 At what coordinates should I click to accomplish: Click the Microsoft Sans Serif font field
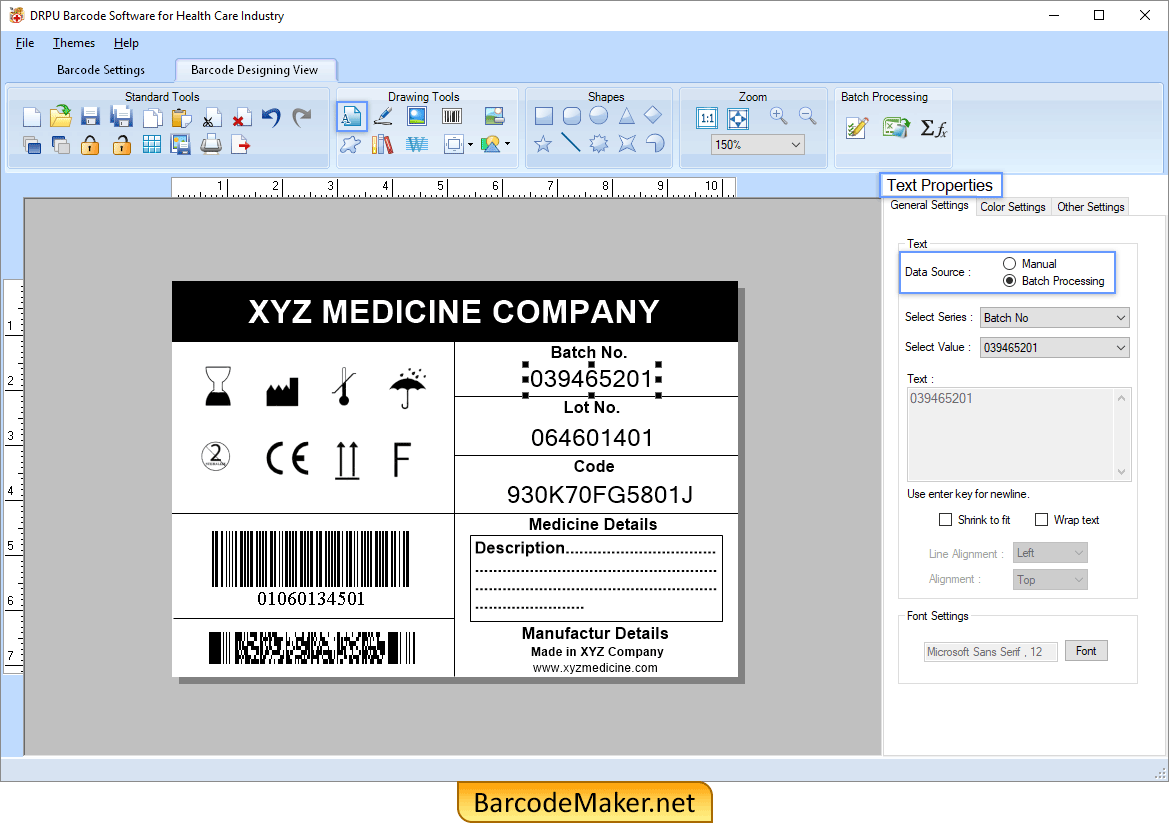991,652
